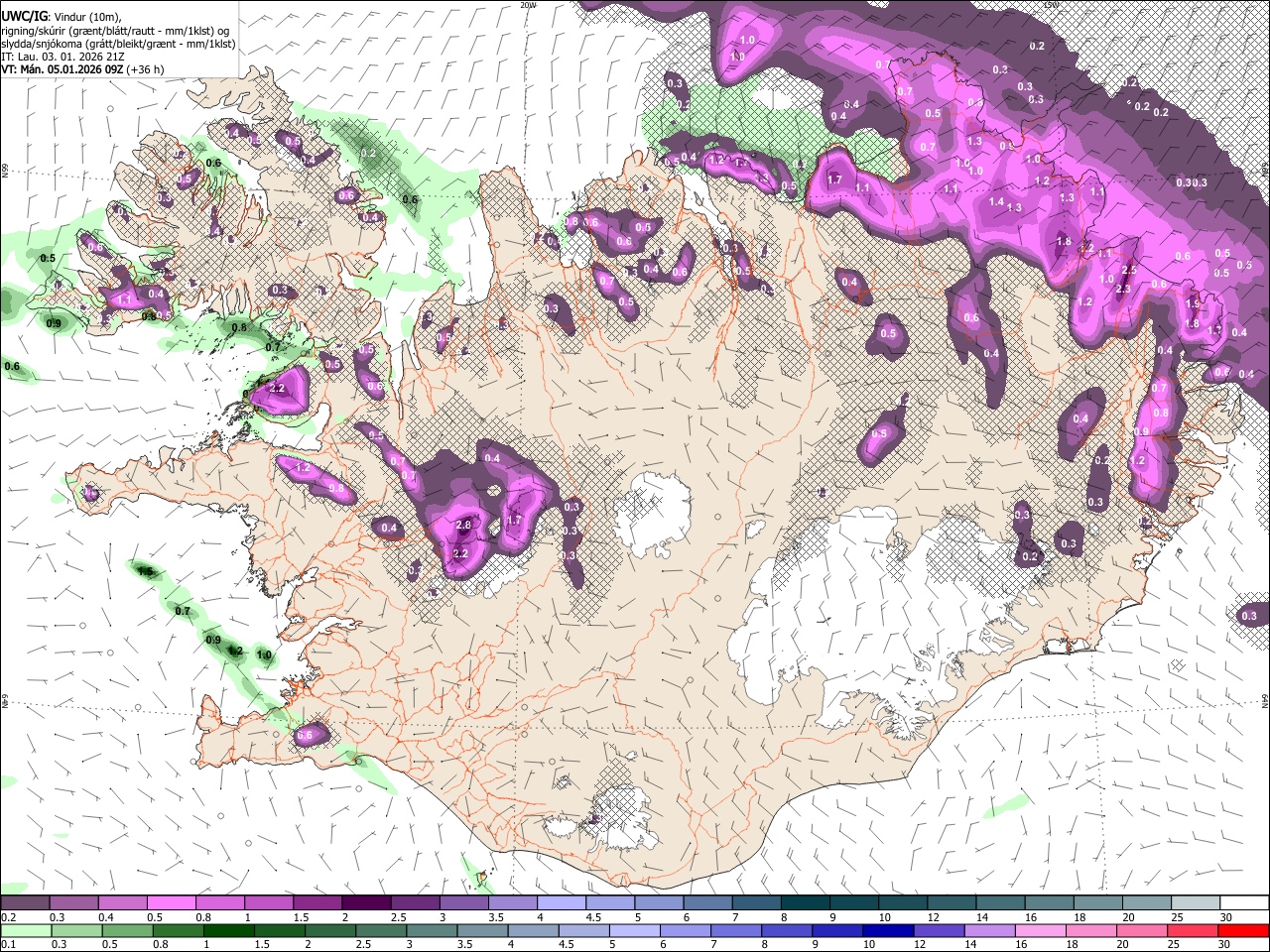Click snow scale swatch between 2.5 and 3
The height and width of the screenshot is (952, 1270).
[414, 903]
